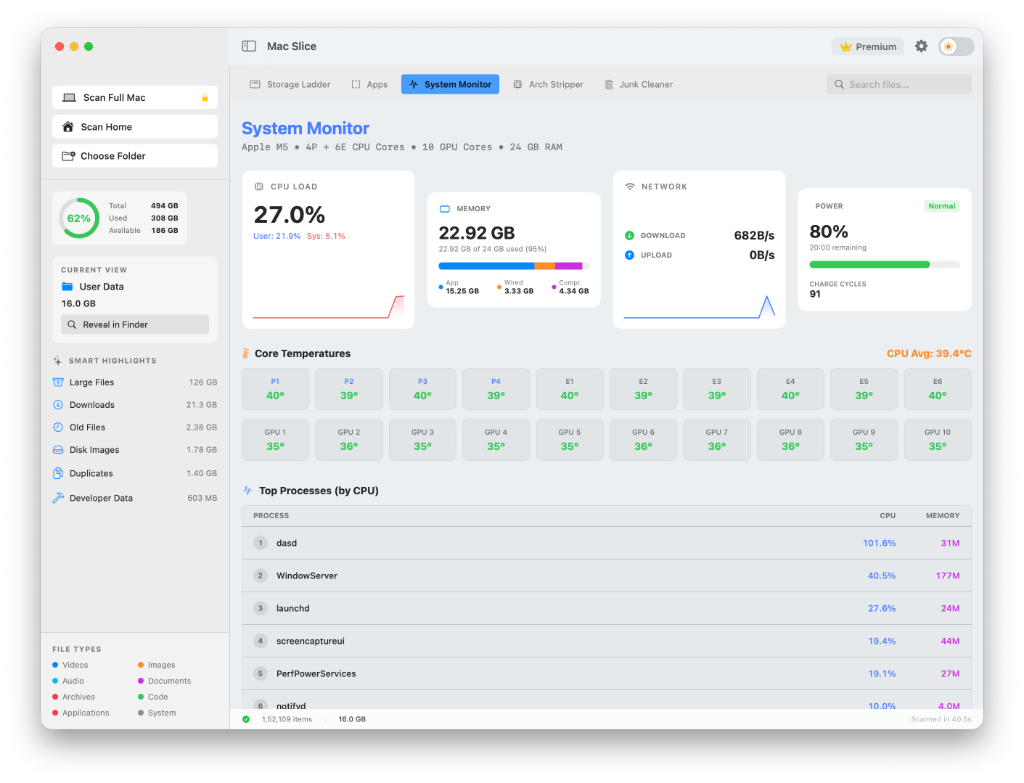
Task: Toggle light/dark appearance switch
Action: [x=956, y=46]
